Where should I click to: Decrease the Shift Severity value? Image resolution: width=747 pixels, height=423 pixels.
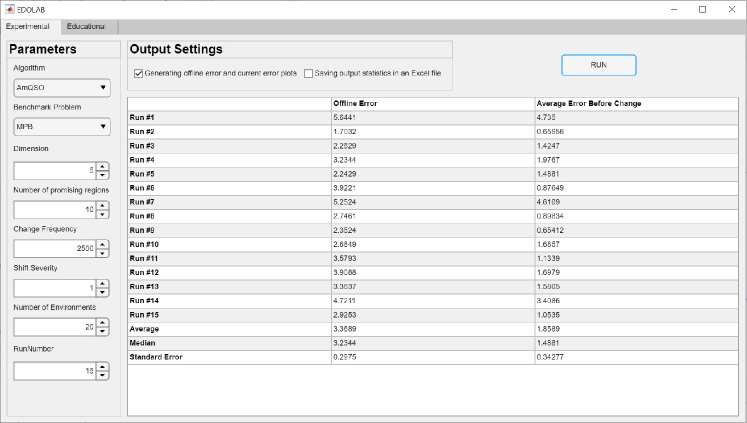point(102,292)
